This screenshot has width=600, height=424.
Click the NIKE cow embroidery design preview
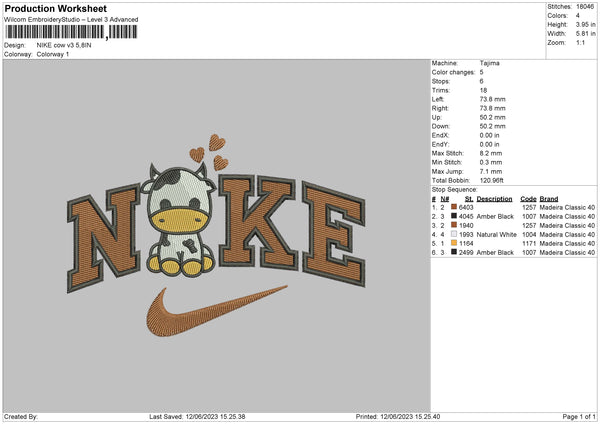pos(216,235)
